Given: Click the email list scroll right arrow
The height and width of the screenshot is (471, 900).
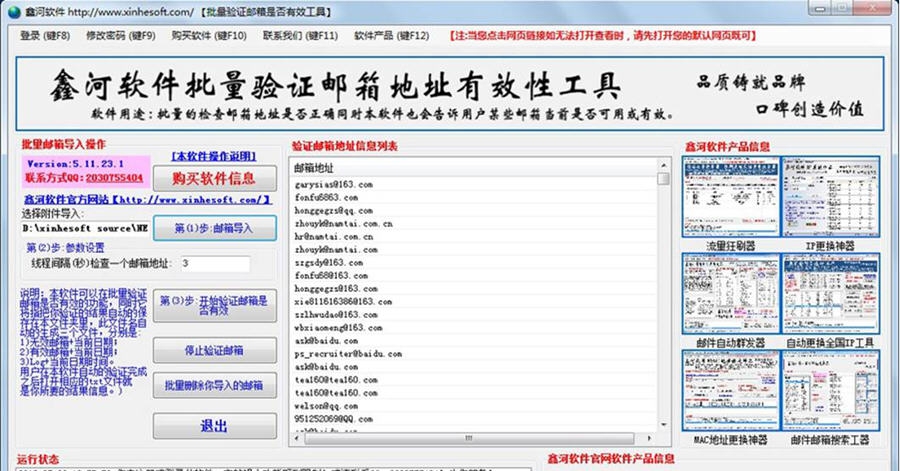Looking at the screenshot, I should tap(649, 438).
